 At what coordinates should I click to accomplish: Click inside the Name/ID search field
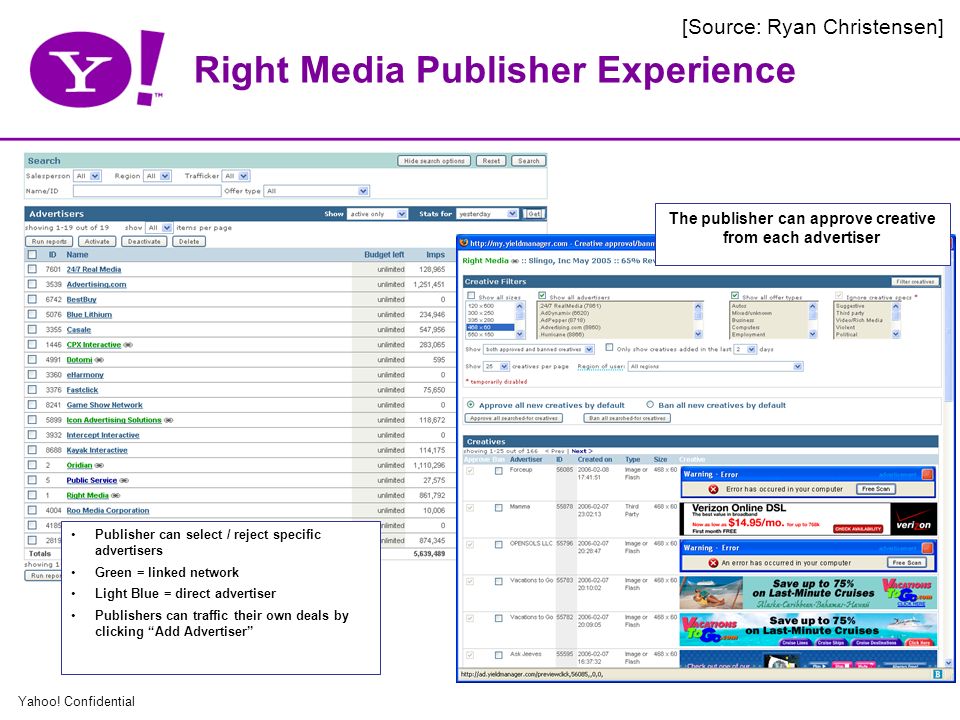[147, 191]
